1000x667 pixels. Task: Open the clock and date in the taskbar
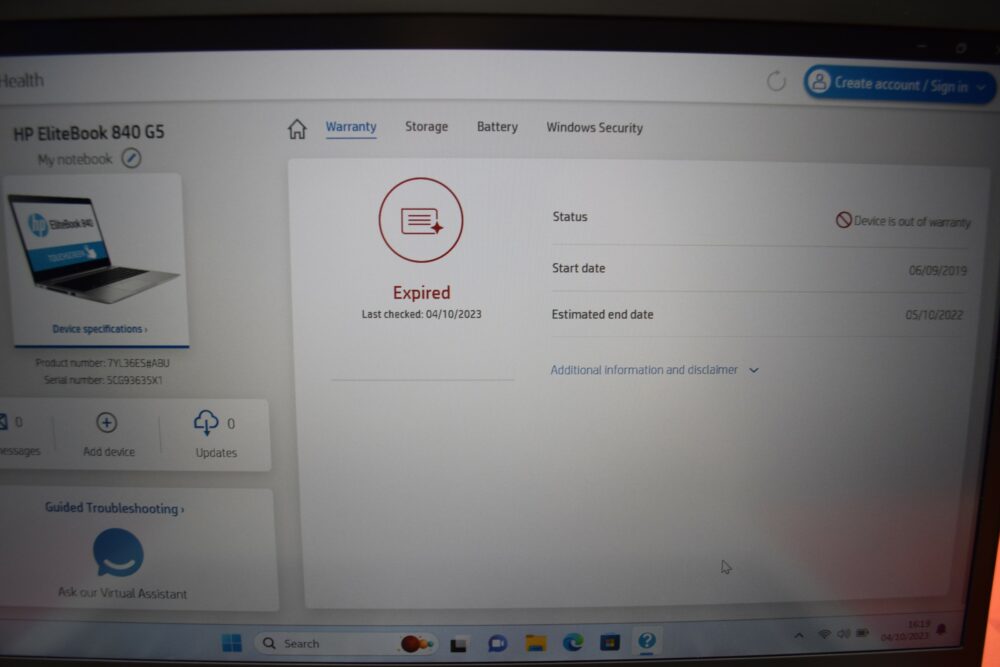[x=906, y=631]
